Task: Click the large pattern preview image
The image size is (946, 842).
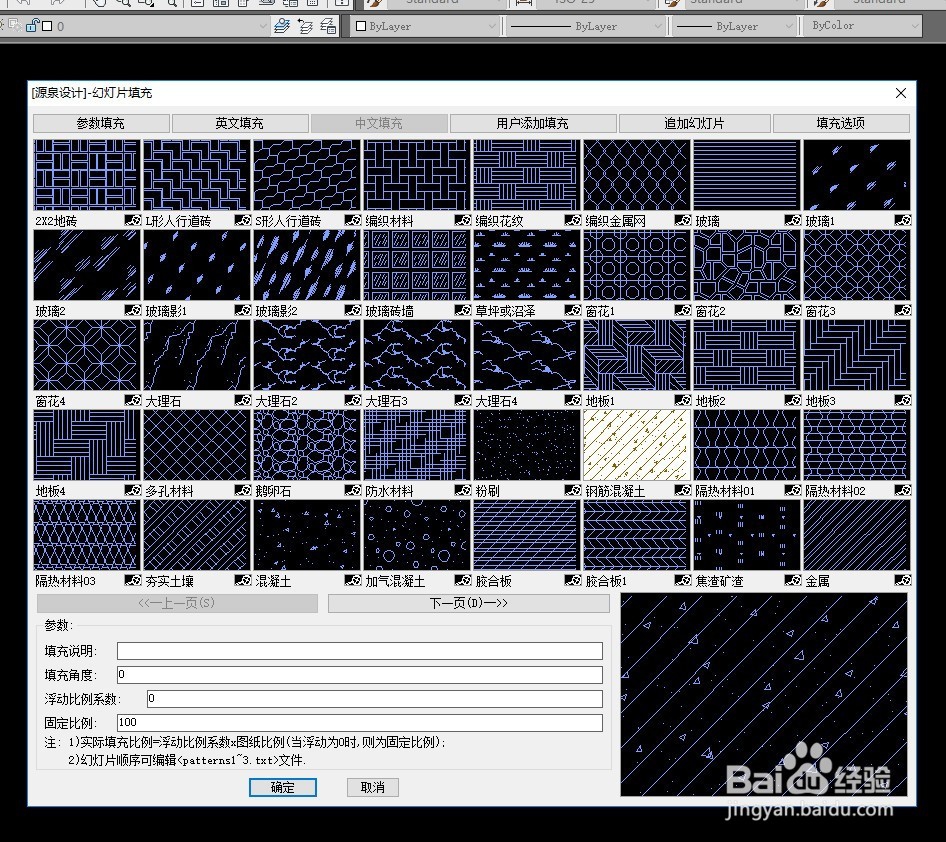Action: point(764,695)
